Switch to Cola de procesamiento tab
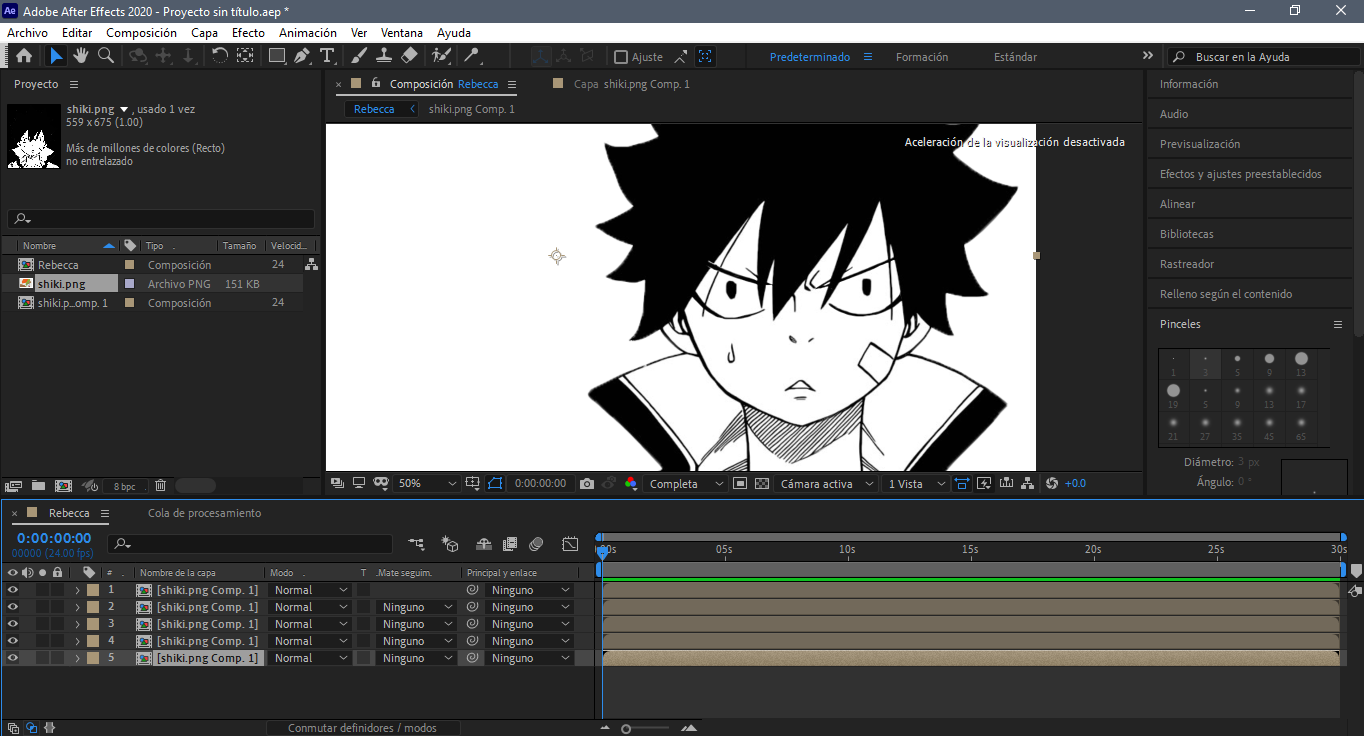 pyautogui.click(x=204, y=513)
